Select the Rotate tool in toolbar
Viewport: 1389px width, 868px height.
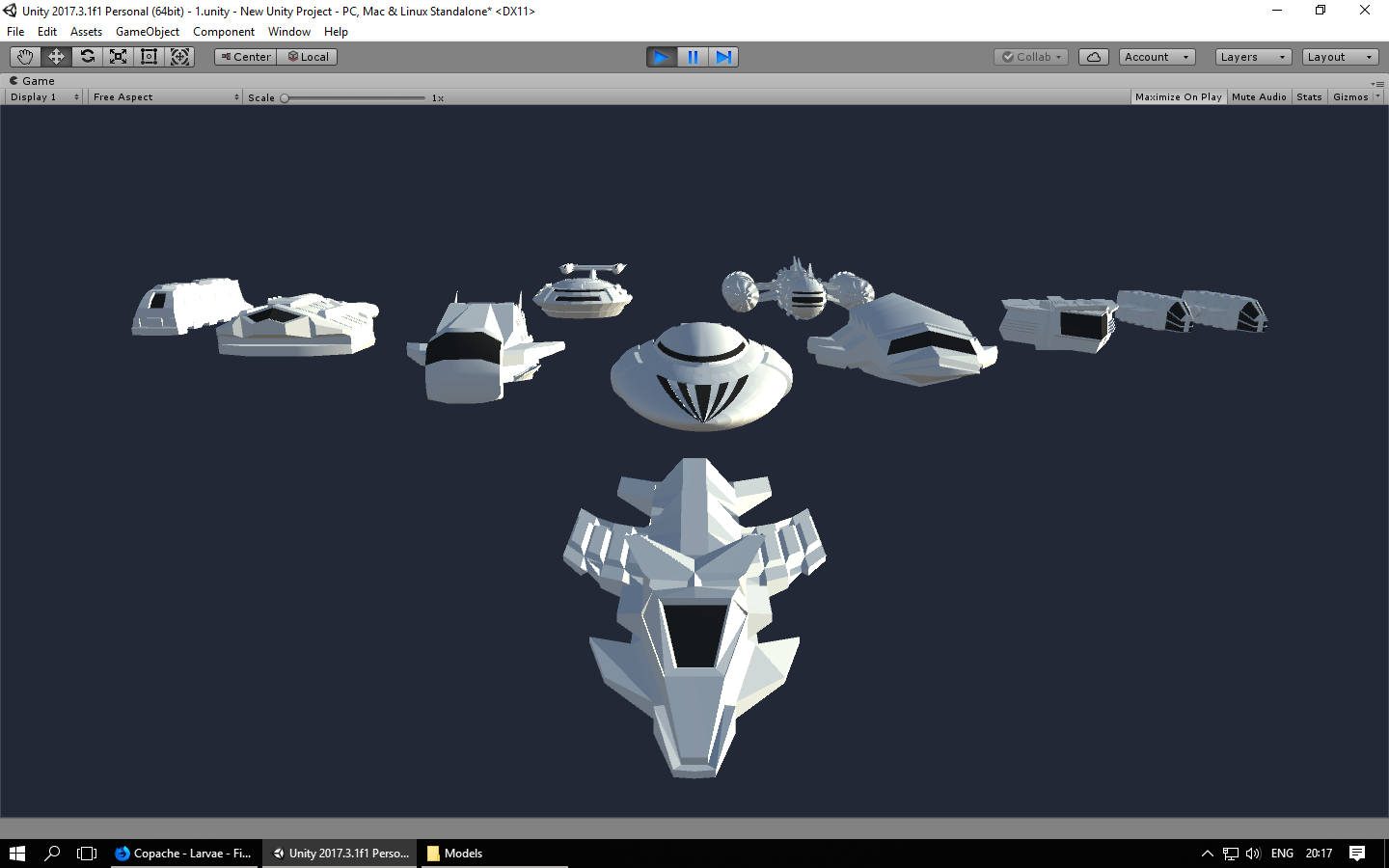pos(87,57)
